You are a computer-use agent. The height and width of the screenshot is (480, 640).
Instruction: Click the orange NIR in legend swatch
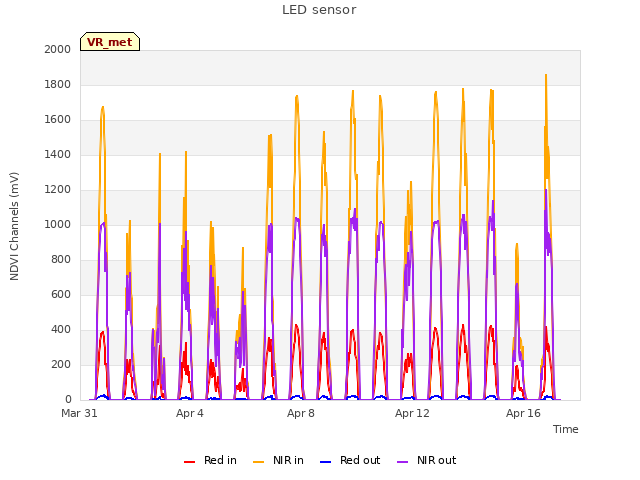point(258,462)
